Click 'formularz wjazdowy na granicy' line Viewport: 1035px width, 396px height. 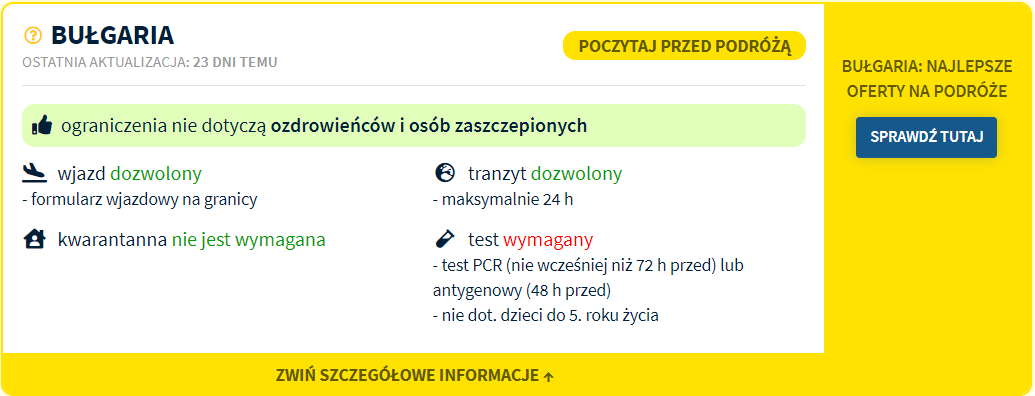point(140,200)
